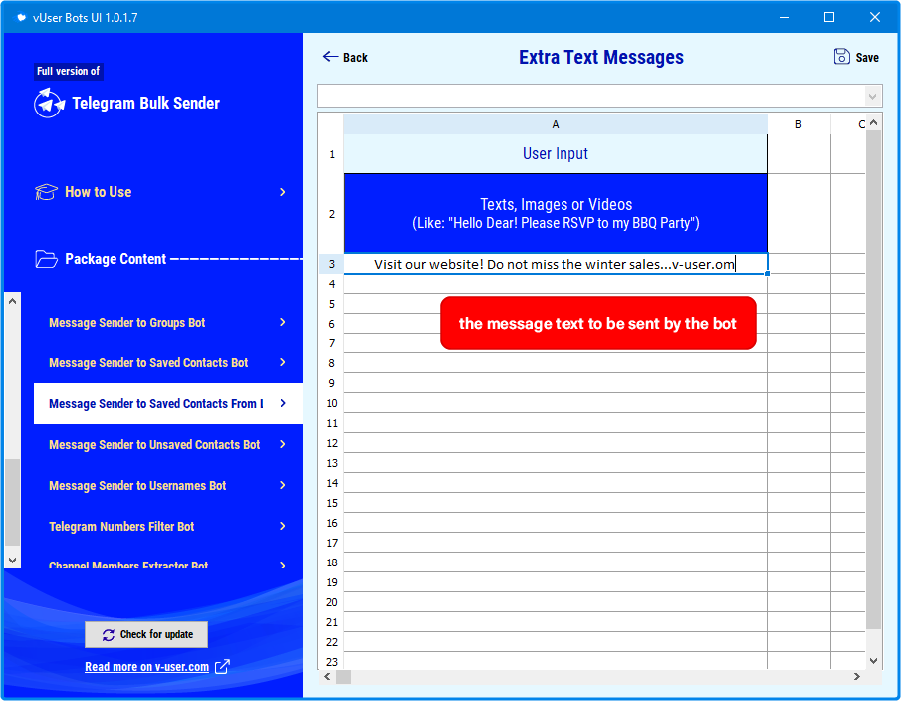Click the User Input header cell
The image size is (901, 701).
point(556,154)
